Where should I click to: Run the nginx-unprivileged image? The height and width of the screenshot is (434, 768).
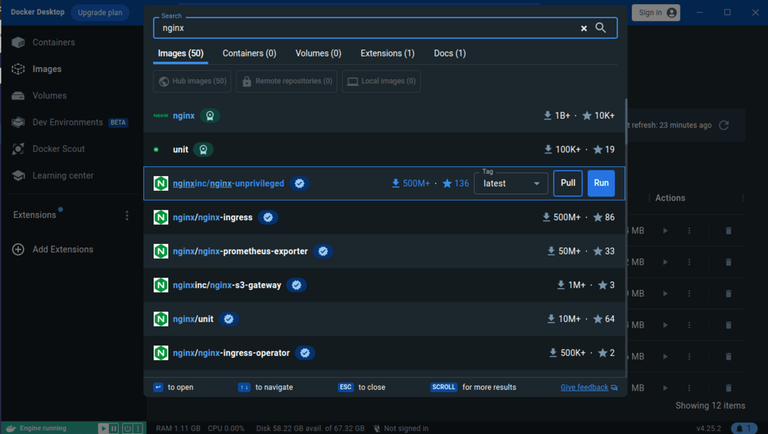click(601, 183)
